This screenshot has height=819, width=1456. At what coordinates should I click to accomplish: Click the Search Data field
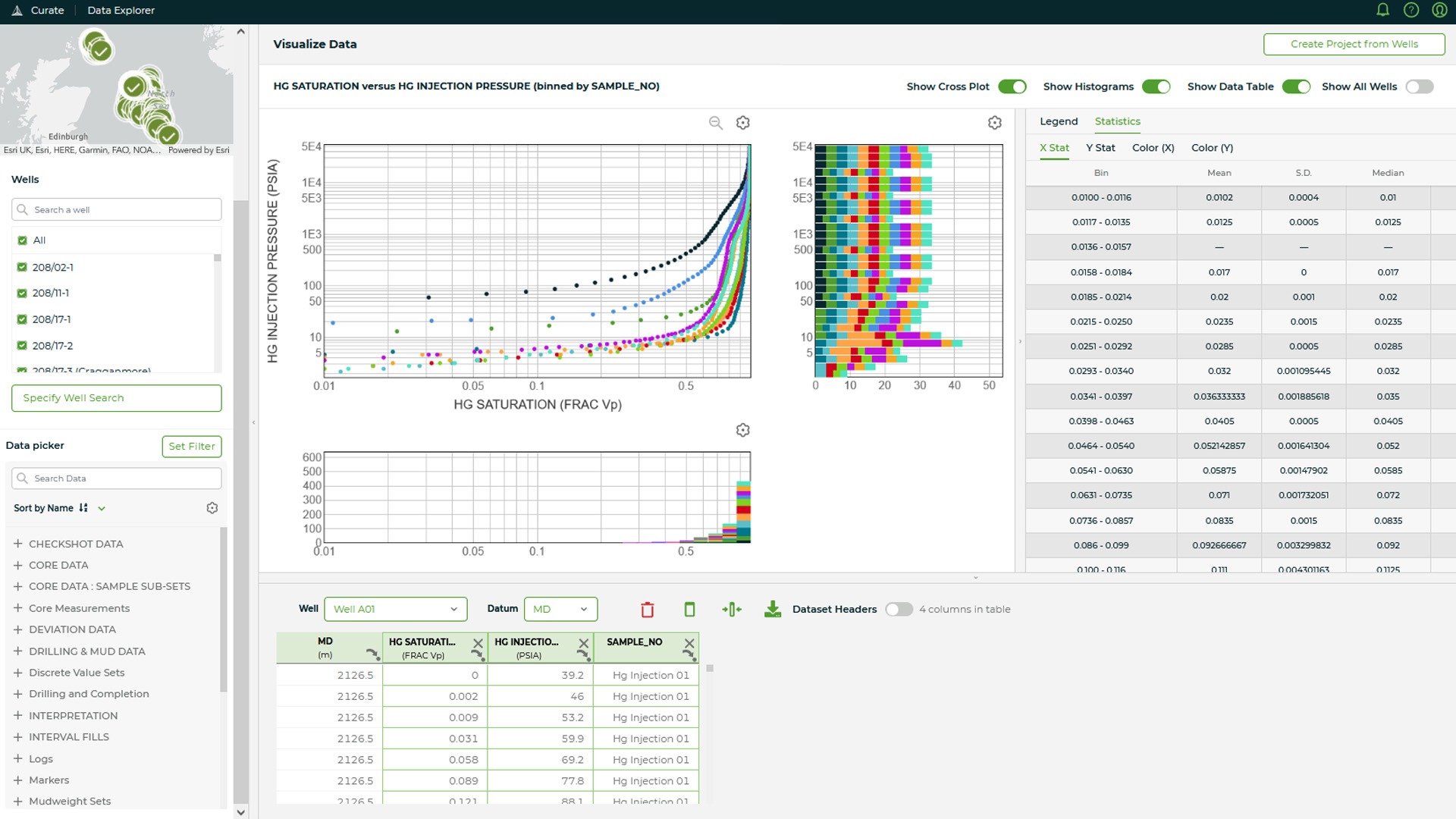point(117,479)
